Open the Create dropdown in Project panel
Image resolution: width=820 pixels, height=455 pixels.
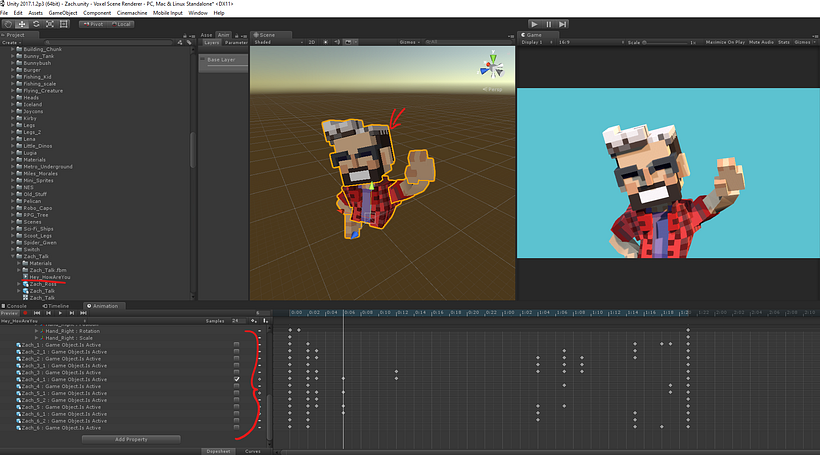point(12,42)
